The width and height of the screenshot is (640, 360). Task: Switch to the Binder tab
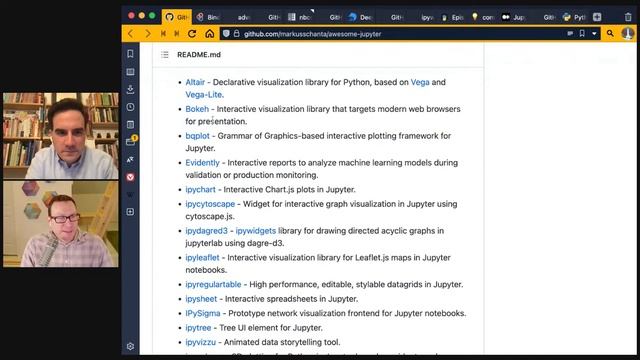[208, 17]
